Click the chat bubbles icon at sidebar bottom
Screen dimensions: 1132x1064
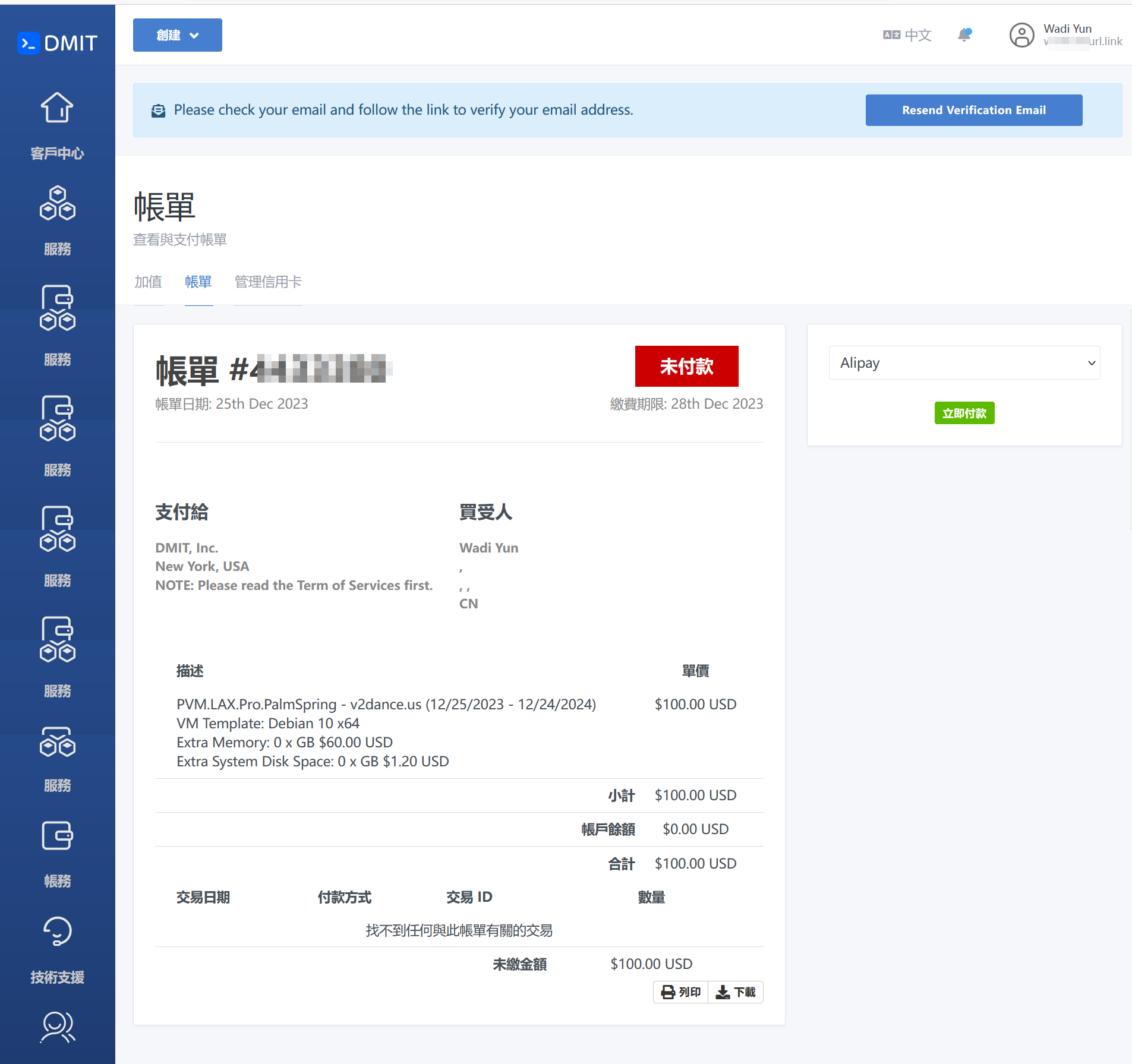pyautogui.click(x=57, y=1027)
